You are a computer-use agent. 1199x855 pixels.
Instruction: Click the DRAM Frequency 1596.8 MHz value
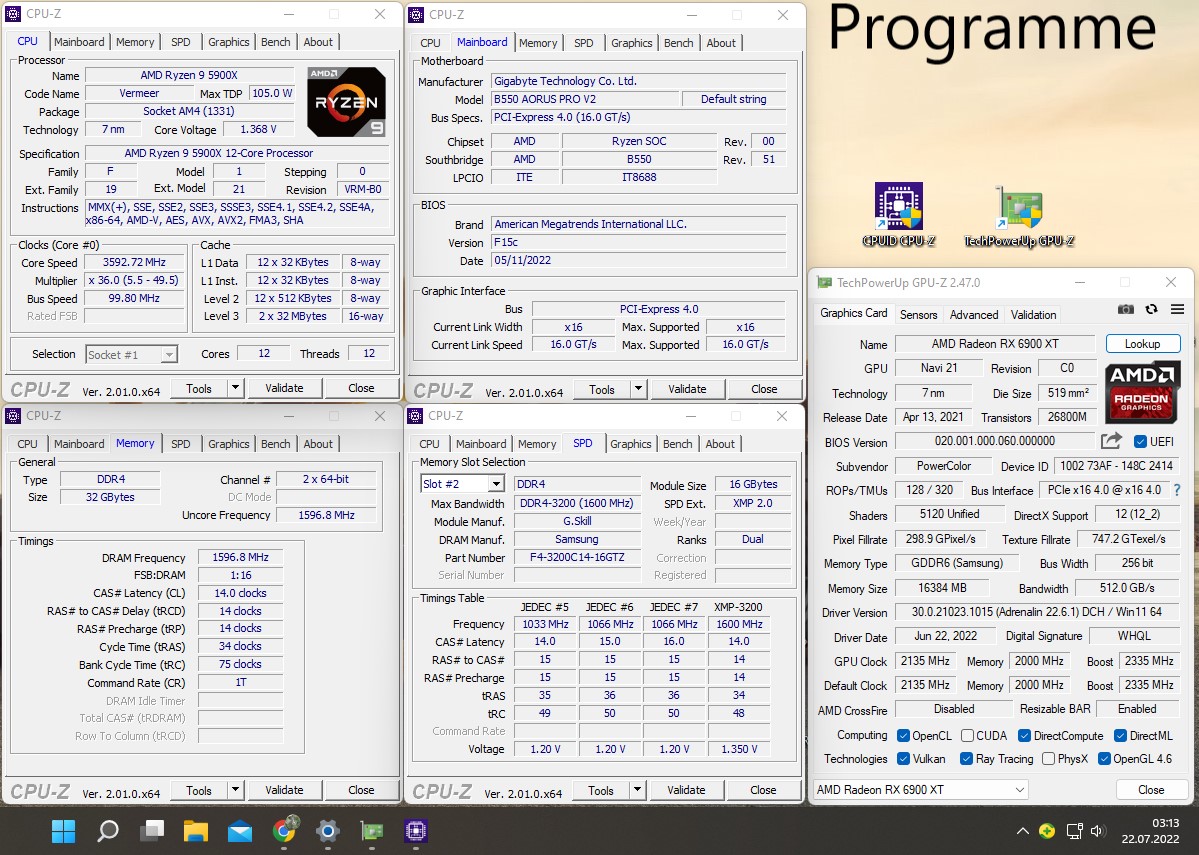point(240,558)
